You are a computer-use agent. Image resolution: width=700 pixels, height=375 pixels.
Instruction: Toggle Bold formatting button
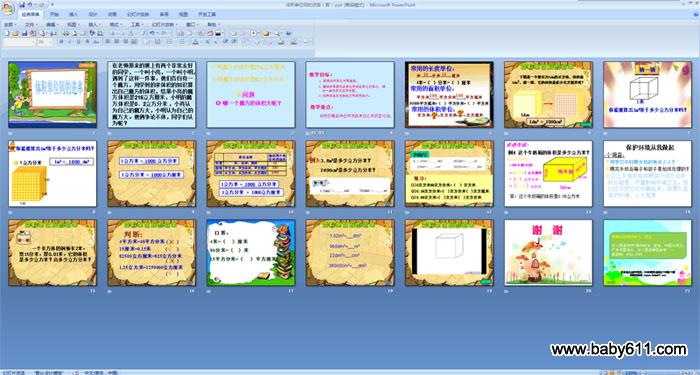coord(62,42)
